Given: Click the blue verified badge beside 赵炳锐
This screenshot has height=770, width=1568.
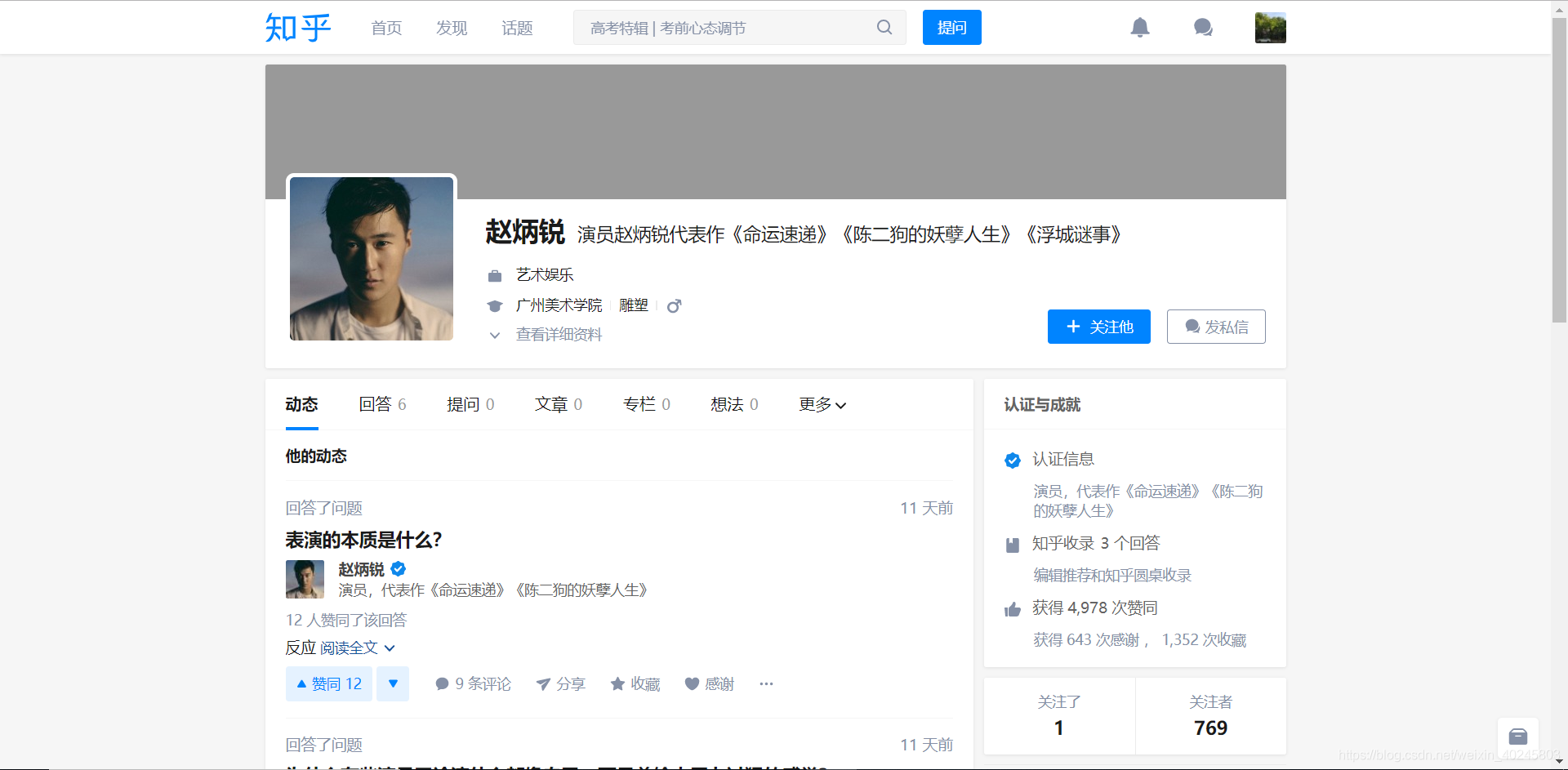Looking at the screenshot, I should click(x=399, y=568).
